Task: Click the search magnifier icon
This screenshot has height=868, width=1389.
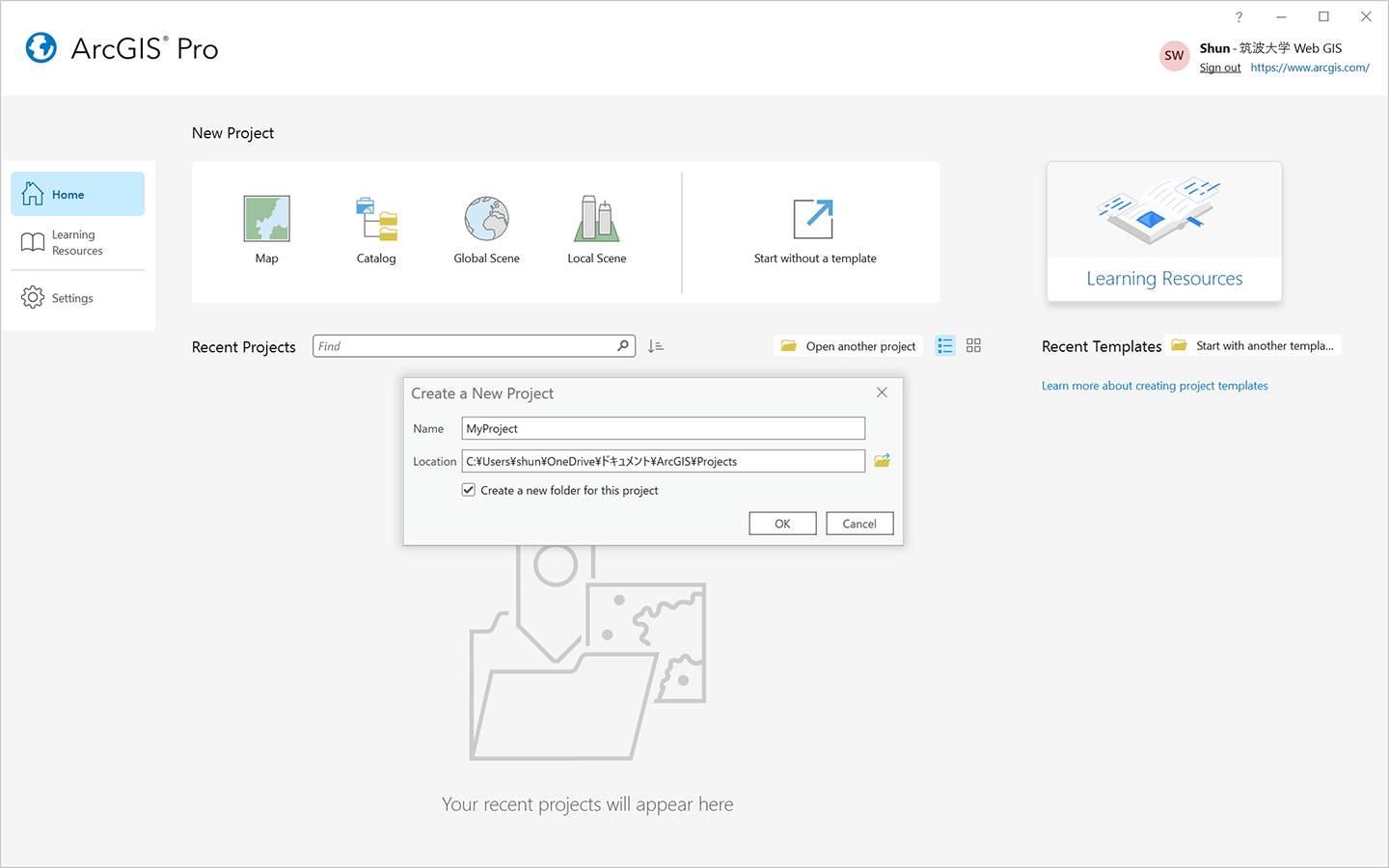Action: [623, 345]
